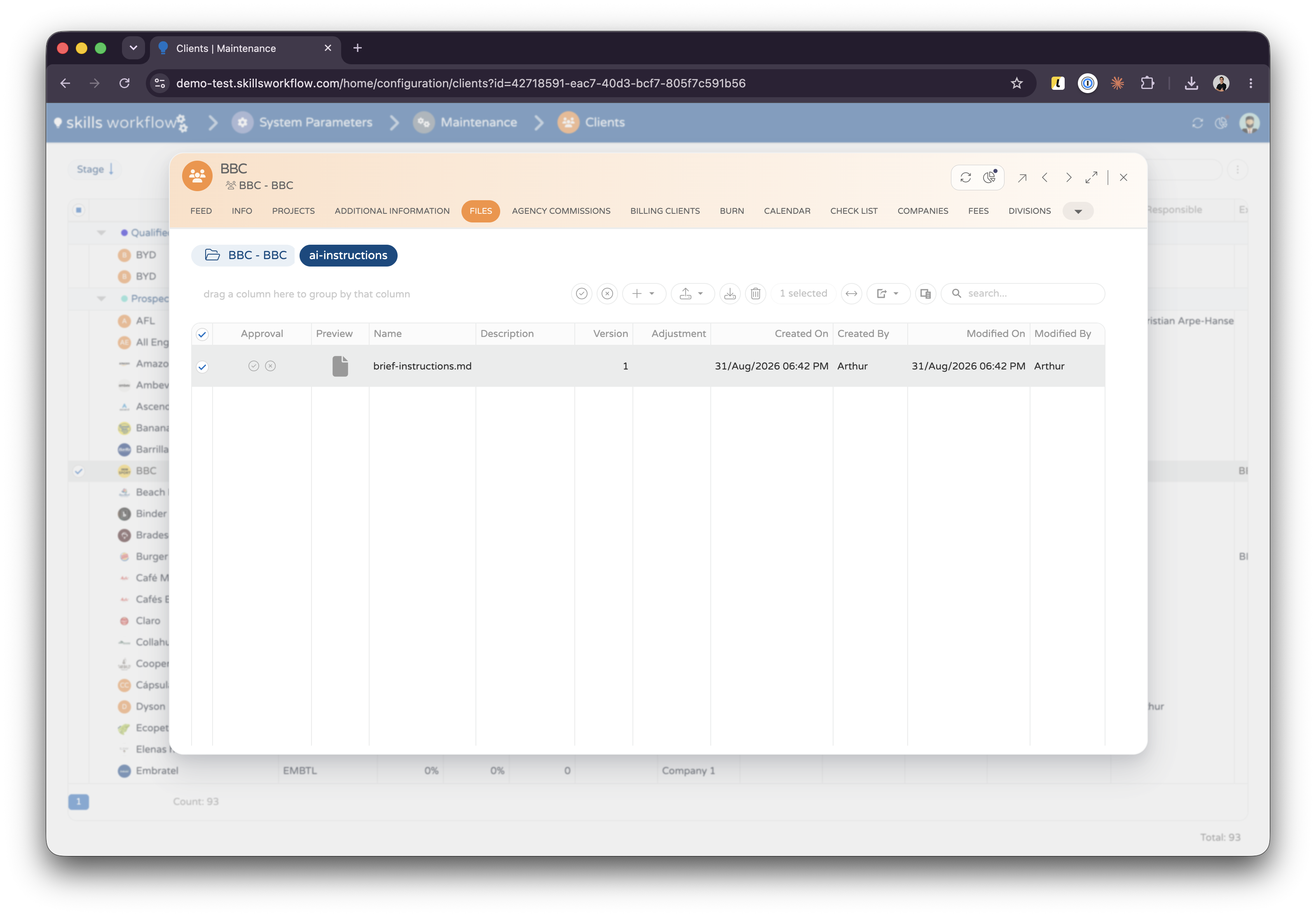Open the add (+) dropdown in files toolbar
This screenshot has height=917, width=1316.
[644, 293]
